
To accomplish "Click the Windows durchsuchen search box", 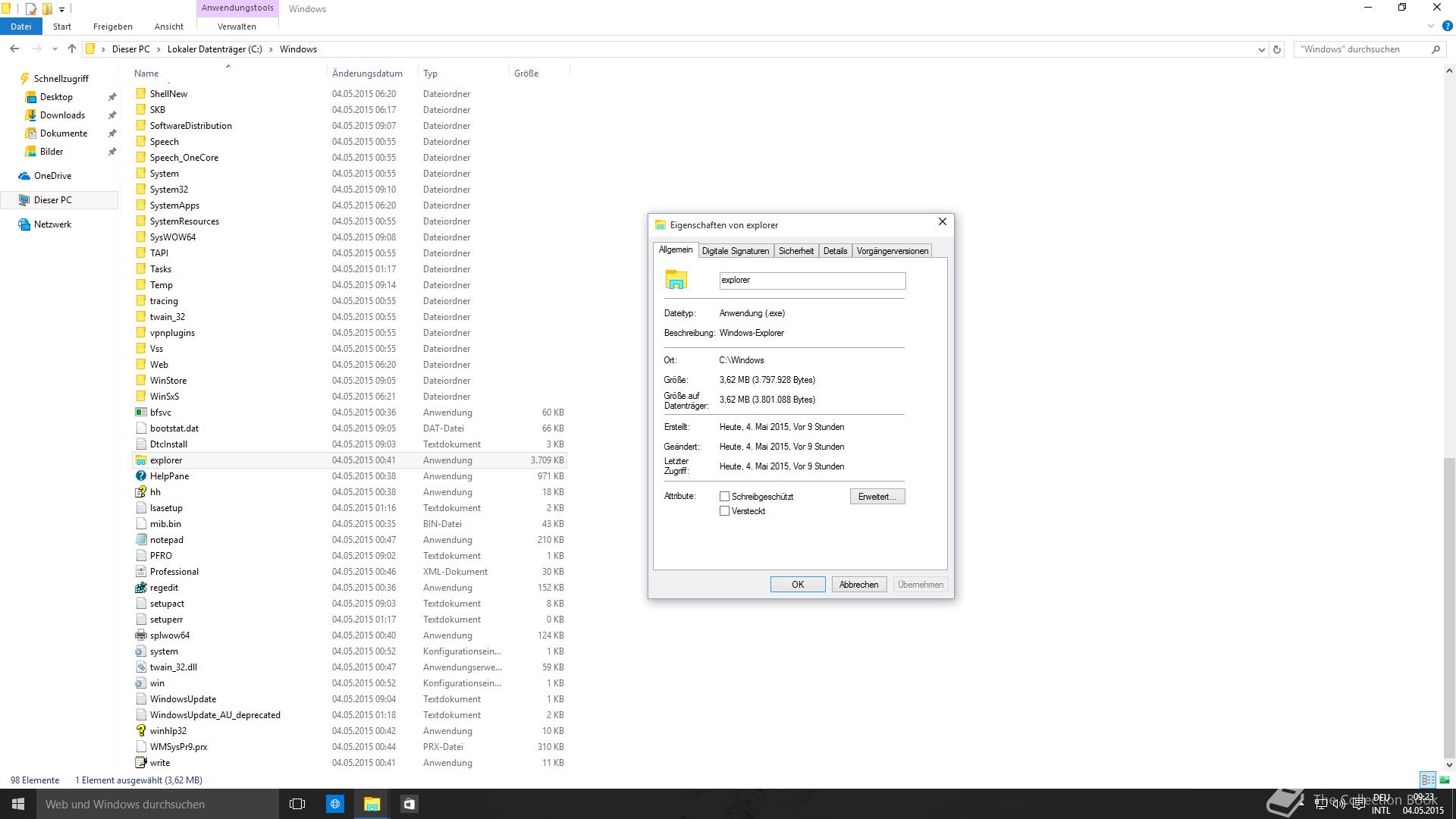I will pos(1368,49).
